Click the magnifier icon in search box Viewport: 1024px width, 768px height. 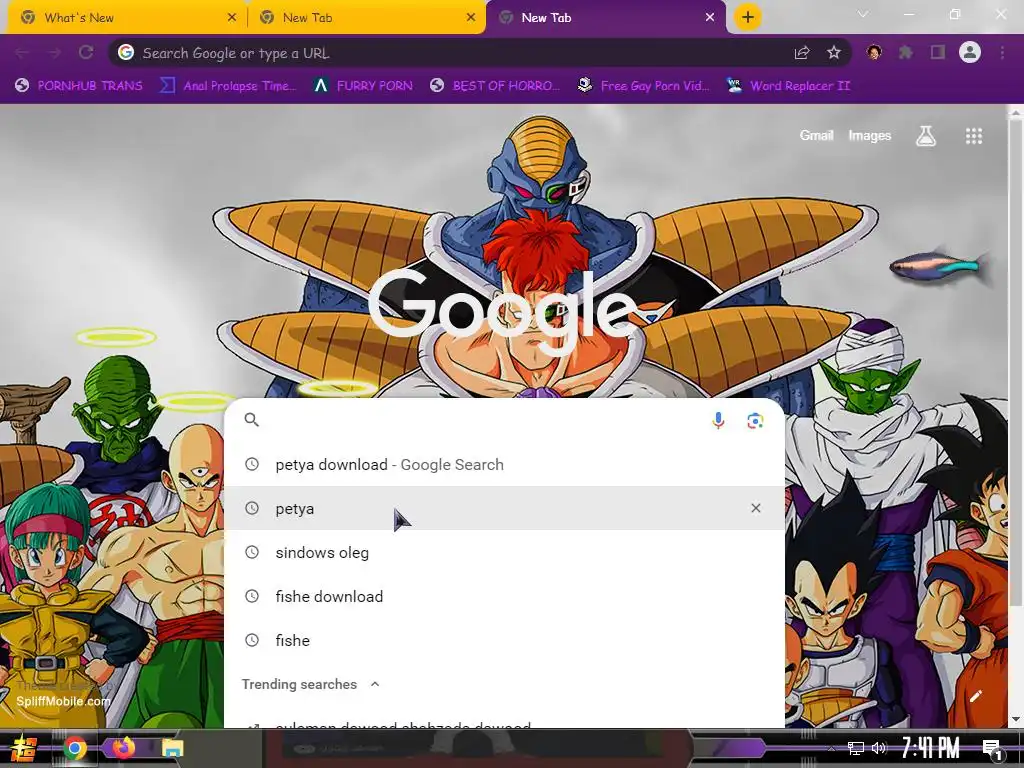(x=251, y=420)
